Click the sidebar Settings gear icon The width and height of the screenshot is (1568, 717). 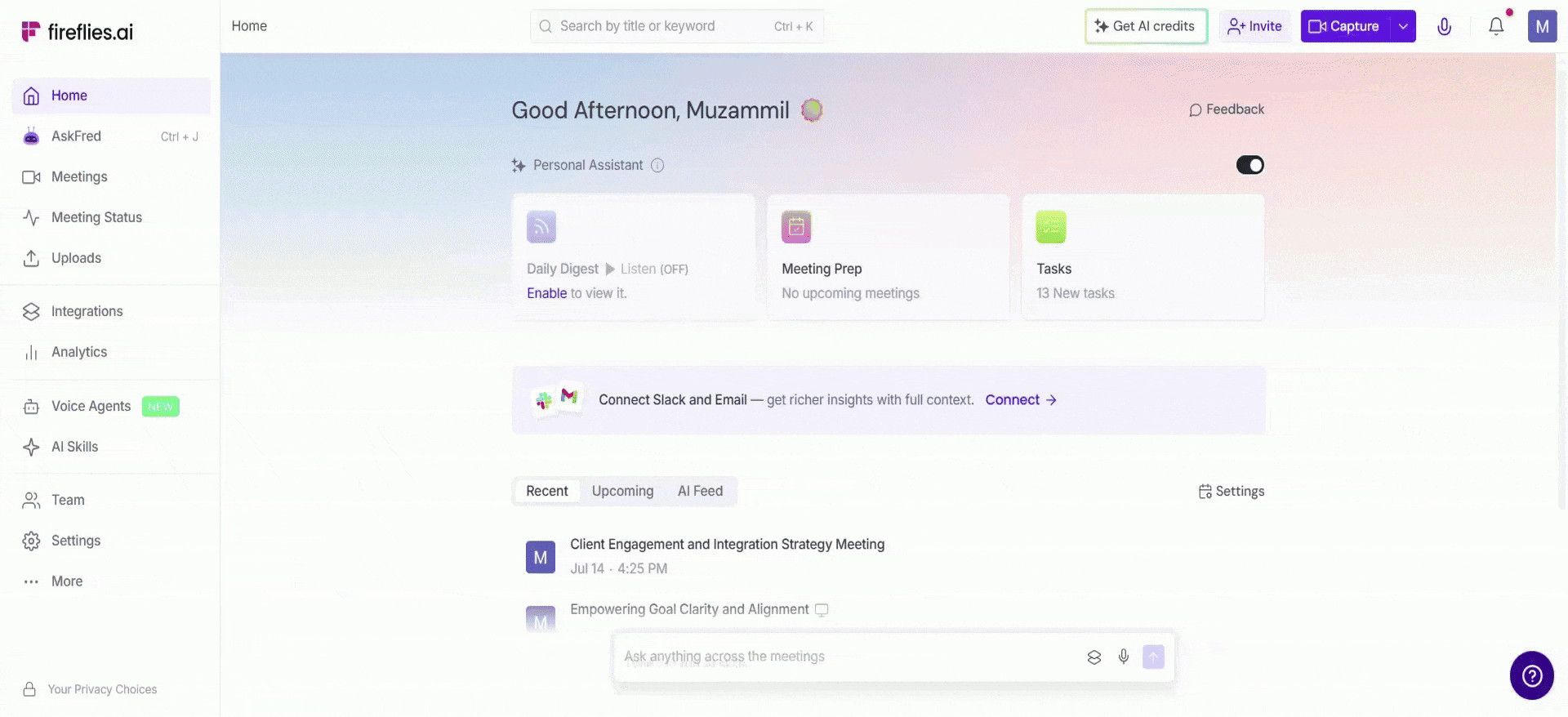click(31, 541)
